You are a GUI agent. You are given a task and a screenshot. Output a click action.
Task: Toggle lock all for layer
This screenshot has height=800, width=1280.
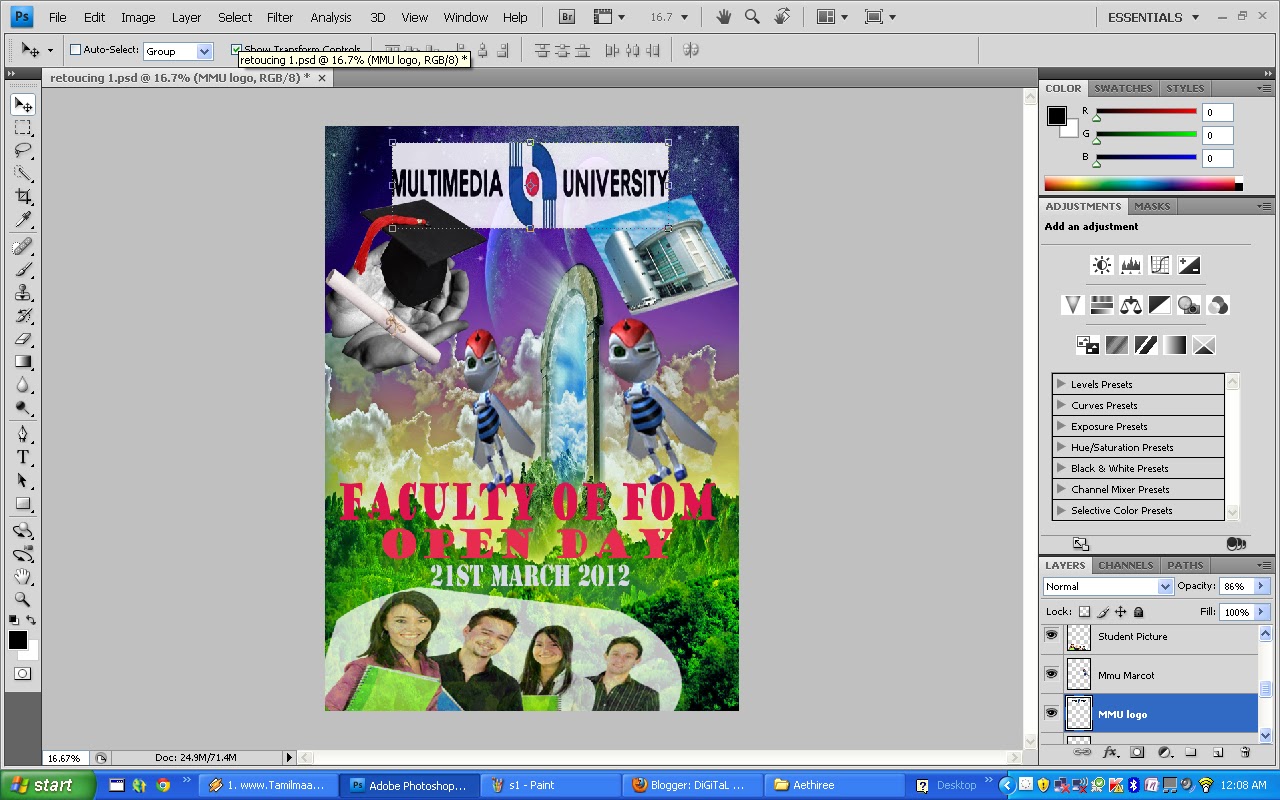coord(1138,612)
